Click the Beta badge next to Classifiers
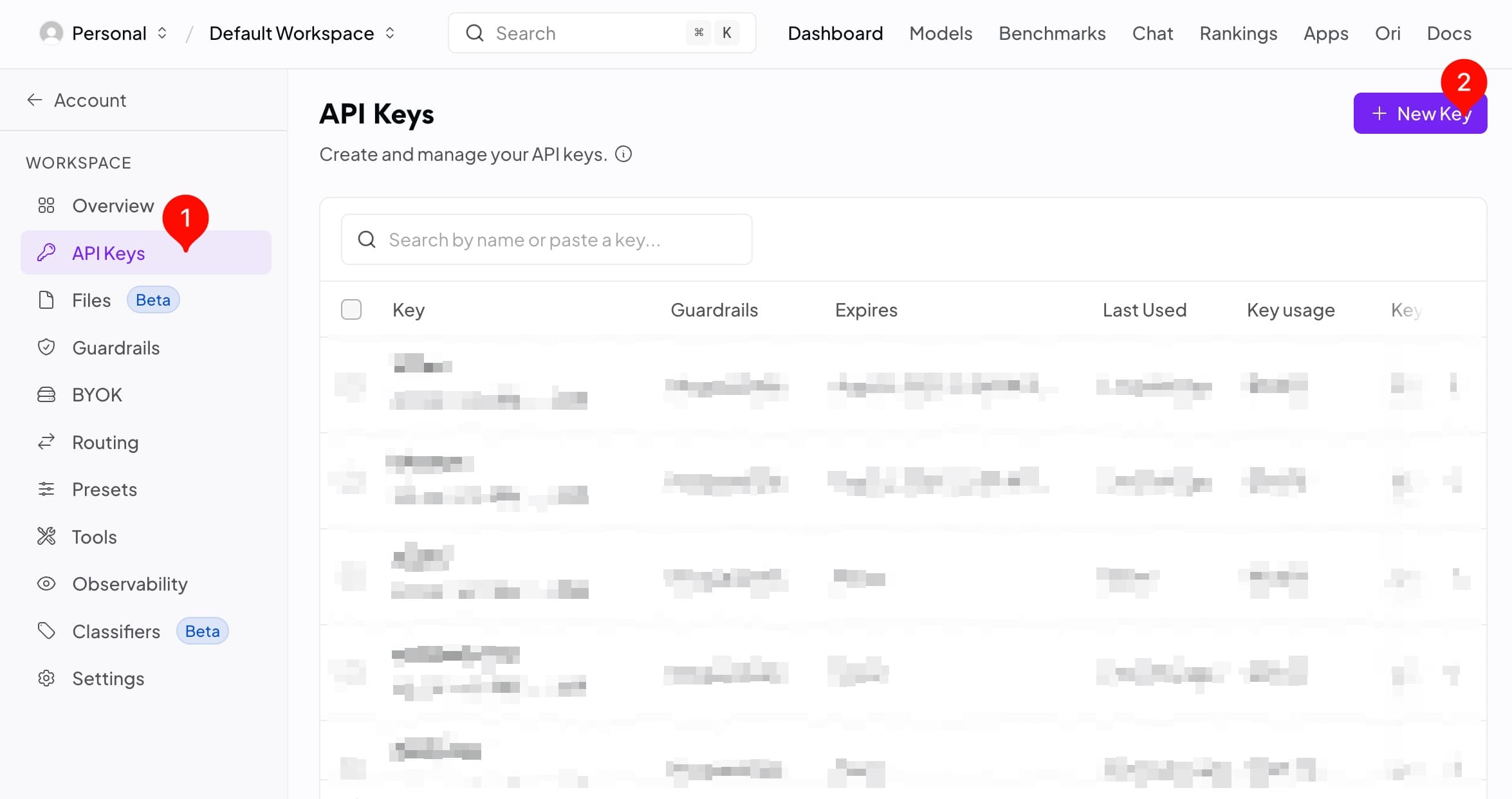This screenshot has height=799, width=1512. 203,631
